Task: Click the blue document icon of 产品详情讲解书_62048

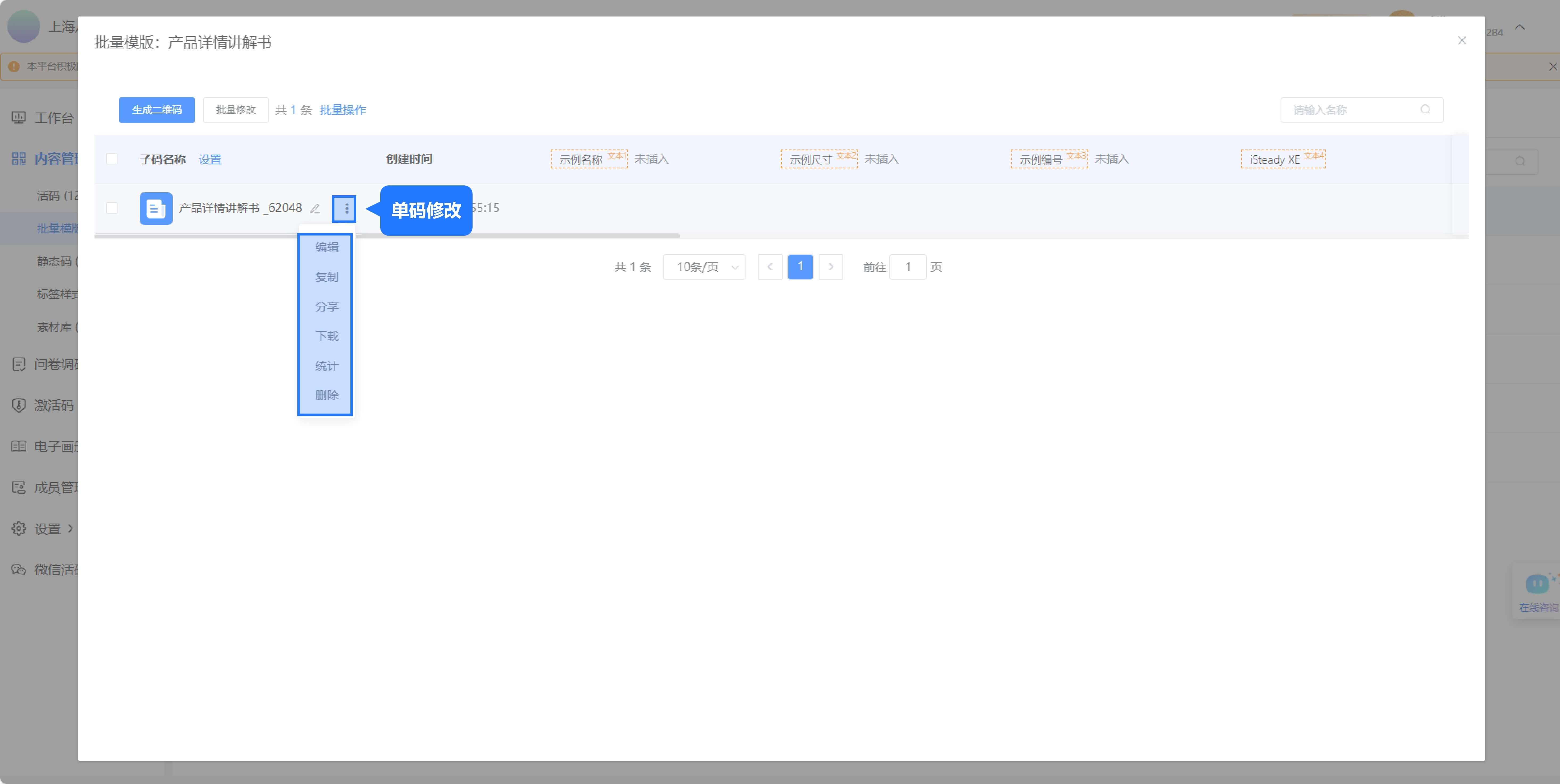Action: click(156, 209)
